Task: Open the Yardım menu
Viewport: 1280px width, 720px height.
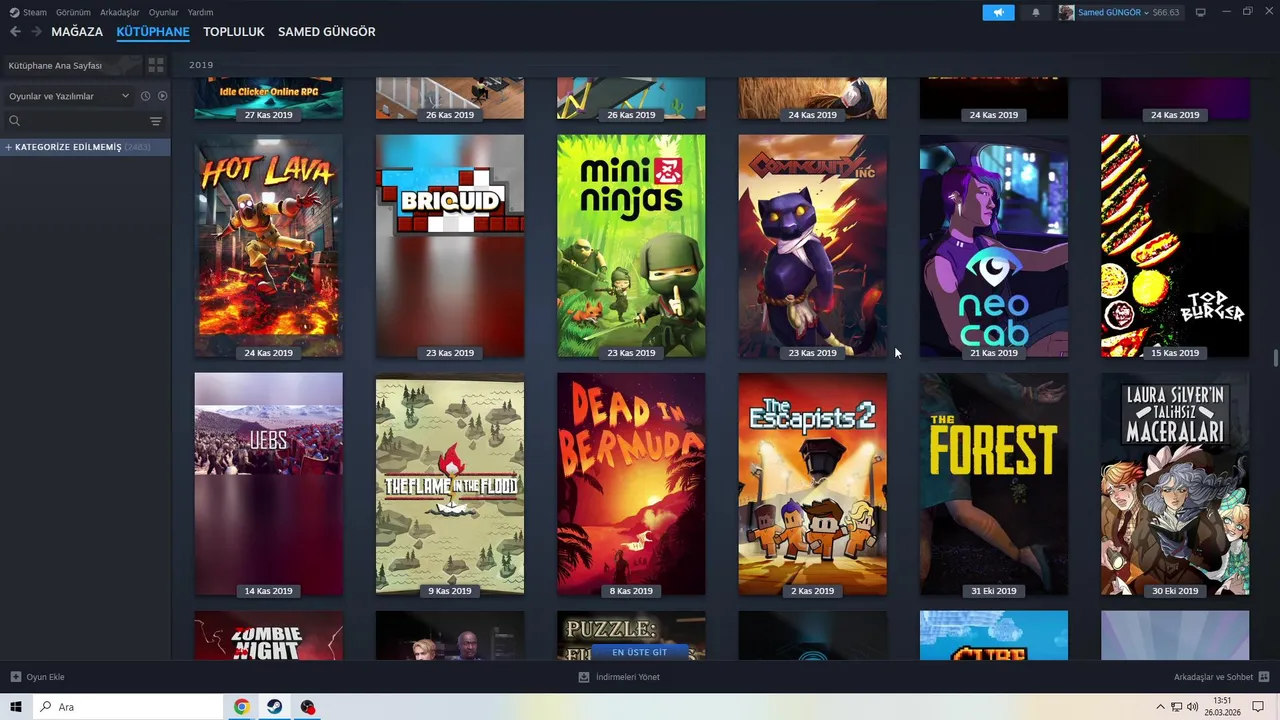Action: click(200, 12)
